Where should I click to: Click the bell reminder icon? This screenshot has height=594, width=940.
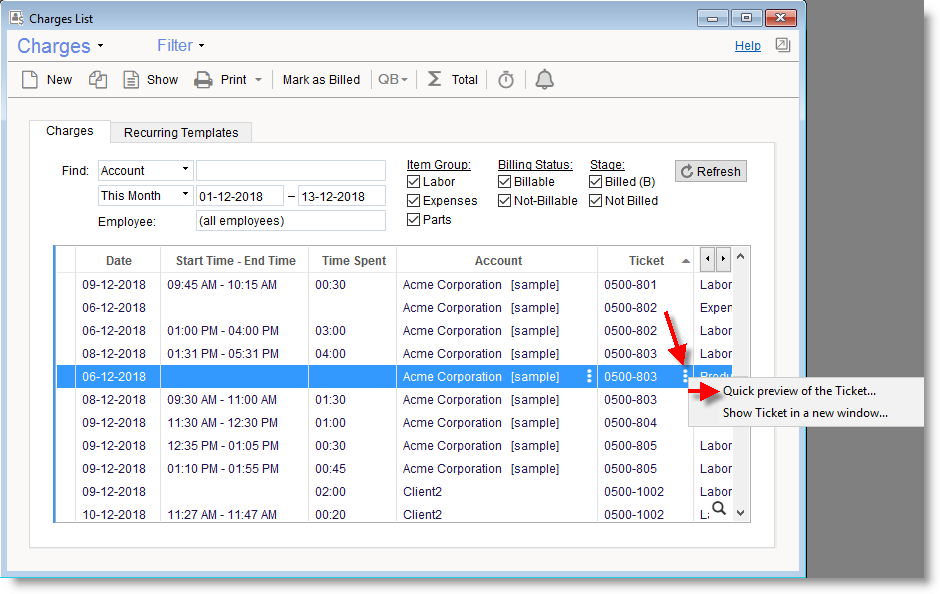point(545,80)
